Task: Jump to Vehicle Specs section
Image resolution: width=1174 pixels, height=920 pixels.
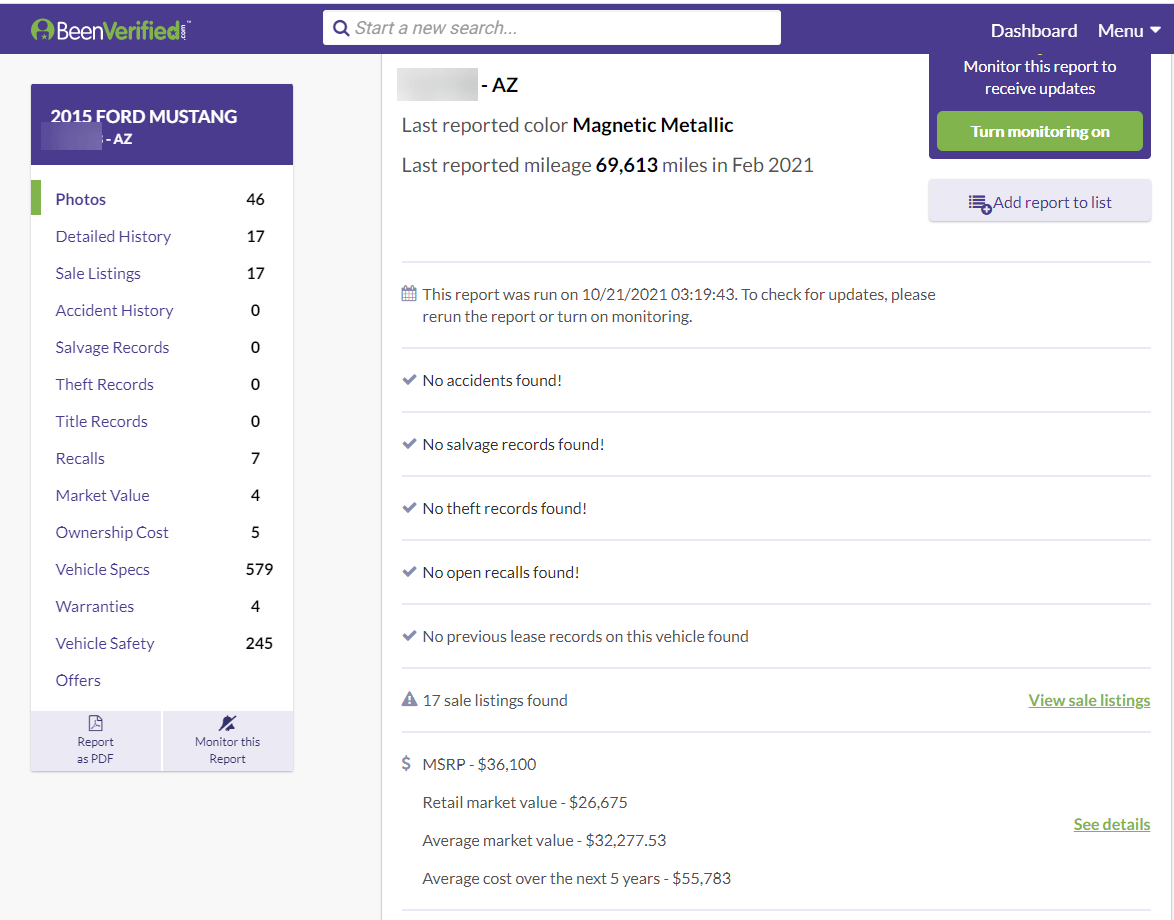Action: click(102, 569)
